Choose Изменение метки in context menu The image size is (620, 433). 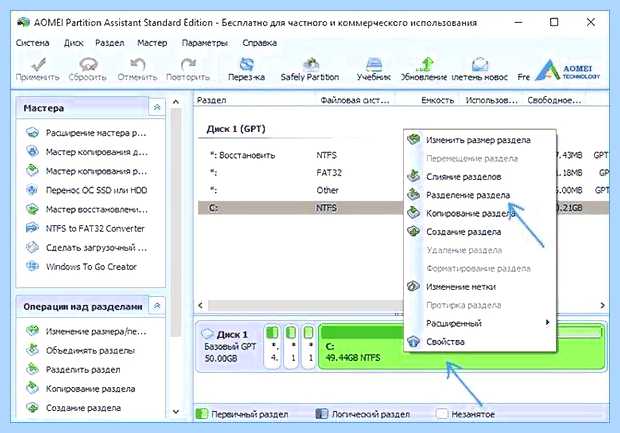click(x=480, y=286)
